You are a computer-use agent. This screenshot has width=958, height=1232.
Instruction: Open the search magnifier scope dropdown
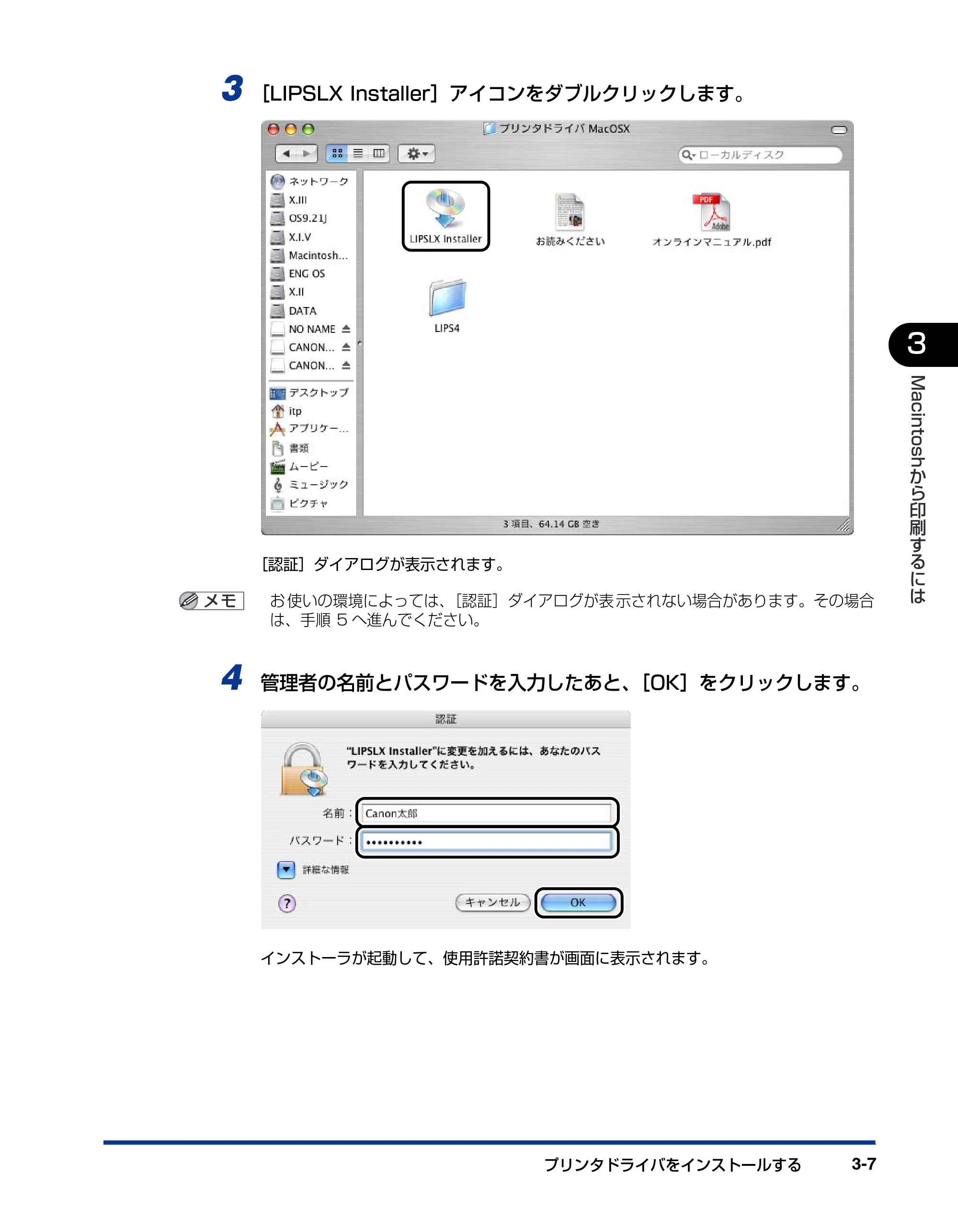[x=688, y=155]
